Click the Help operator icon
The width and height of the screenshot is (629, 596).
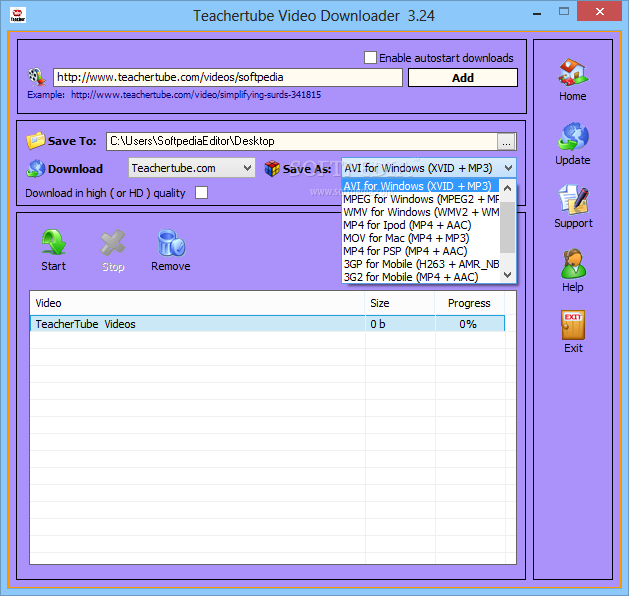tap(573, 264)
